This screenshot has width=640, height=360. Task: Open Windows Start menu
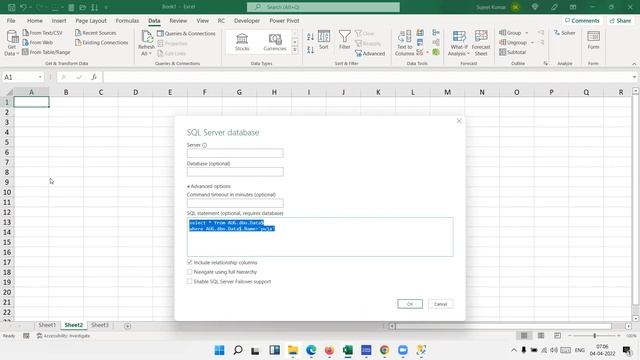pyautogui.click(x=219, y=350)
